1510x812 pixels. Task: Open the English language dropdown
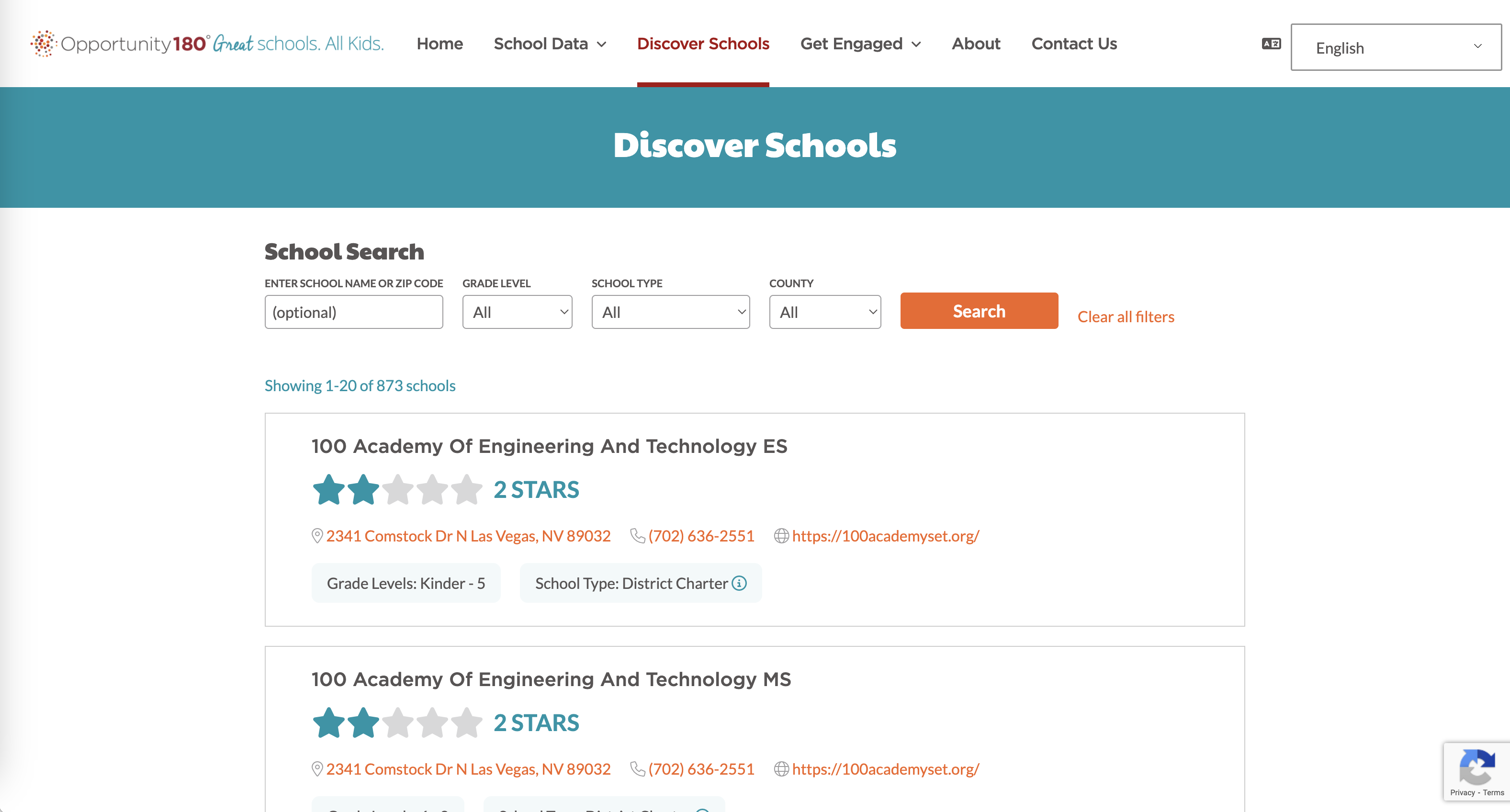pos(1396,47)
